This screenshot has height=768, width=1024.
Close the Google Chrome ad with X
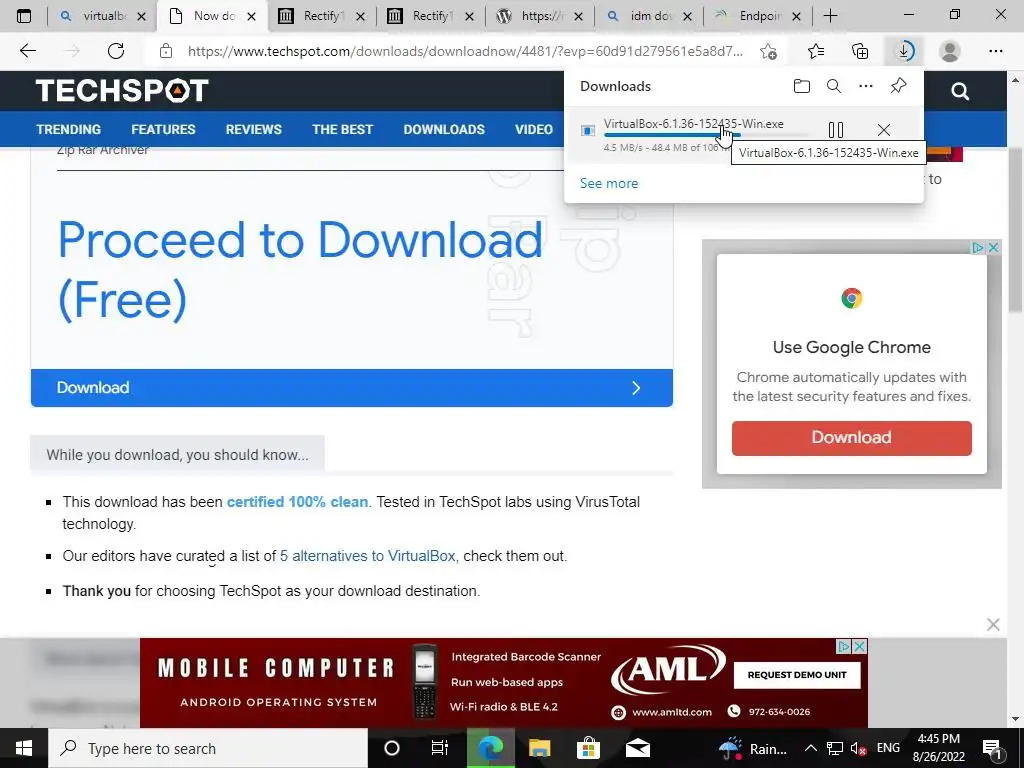[993, 248]
